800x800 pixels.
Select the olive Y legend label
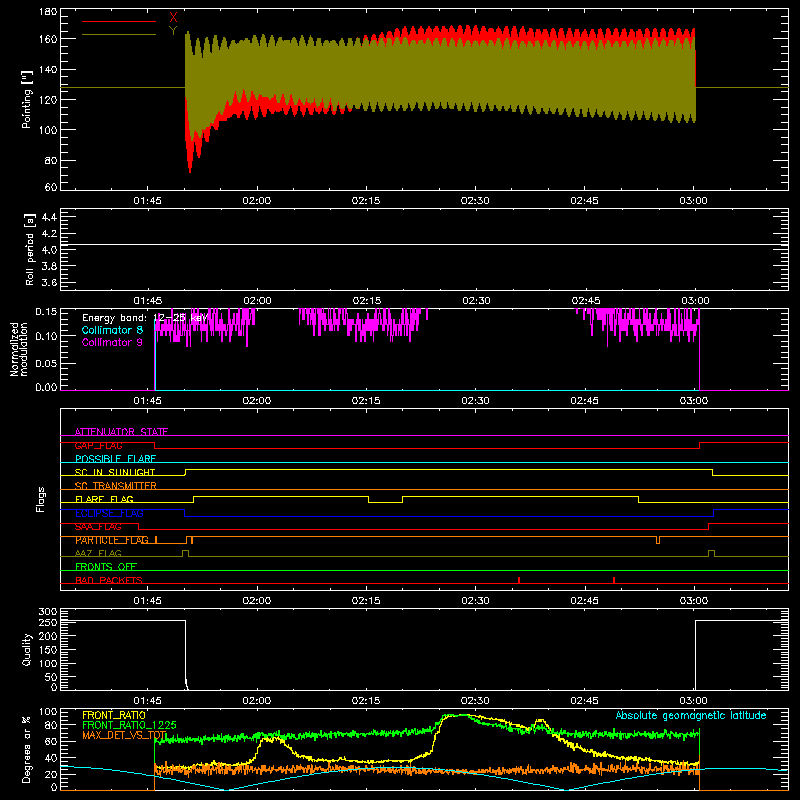click(173, 31)
